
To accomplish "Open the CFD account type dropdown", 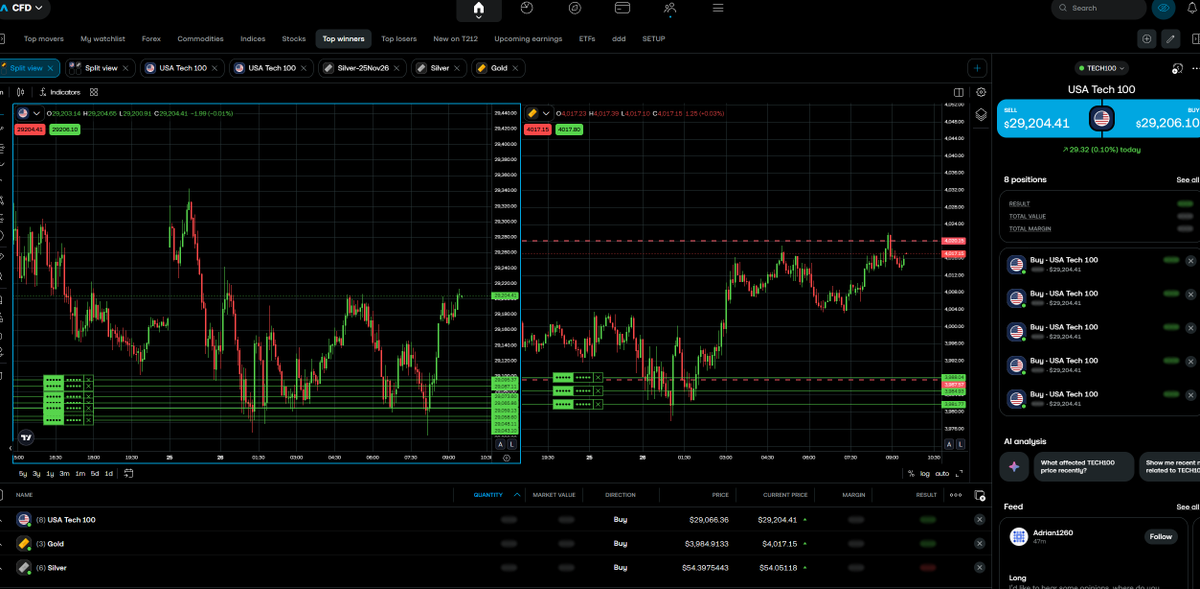I will point(23,8).
